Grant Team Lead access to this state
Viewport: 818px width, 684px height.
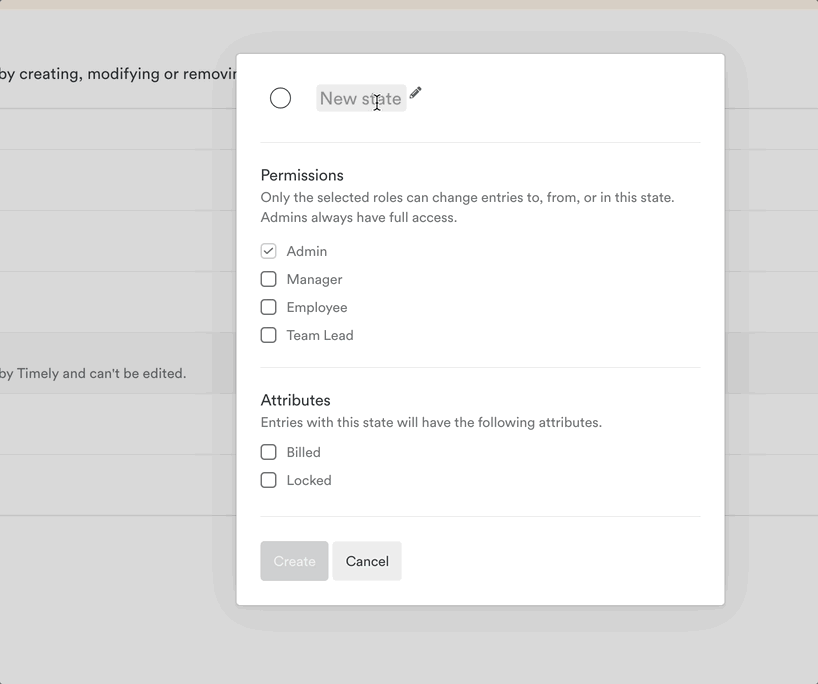268,335
